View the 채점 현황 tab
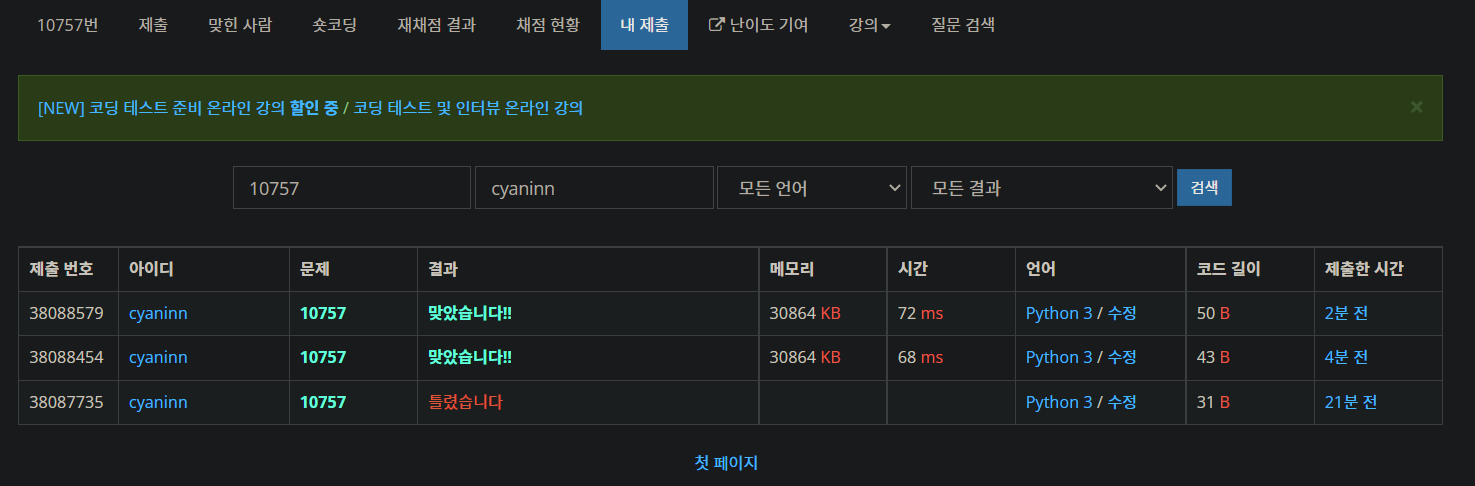 click(x=548, y=25)
